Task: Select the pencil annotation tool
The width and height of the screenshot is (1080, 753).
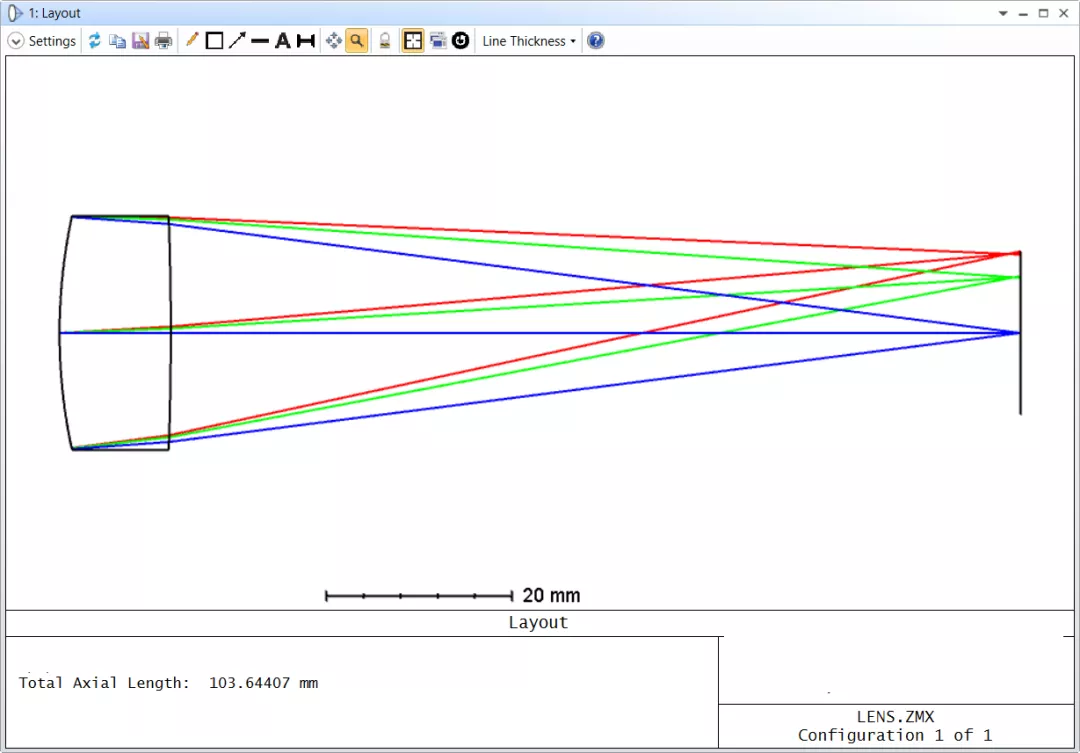Action: (192, 41)
